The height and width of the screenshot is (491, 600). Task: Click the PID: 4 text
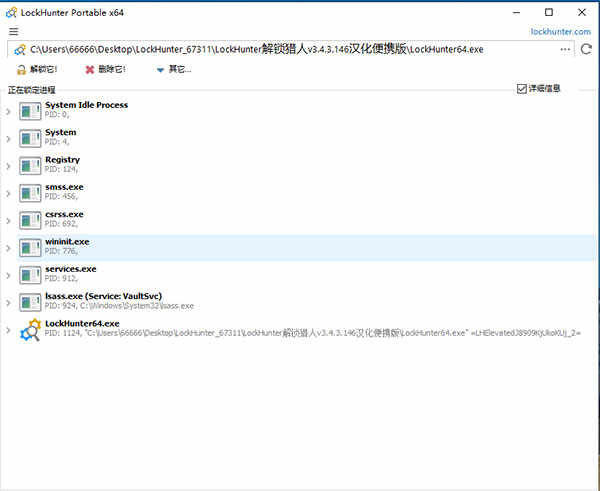coord(57,142)
